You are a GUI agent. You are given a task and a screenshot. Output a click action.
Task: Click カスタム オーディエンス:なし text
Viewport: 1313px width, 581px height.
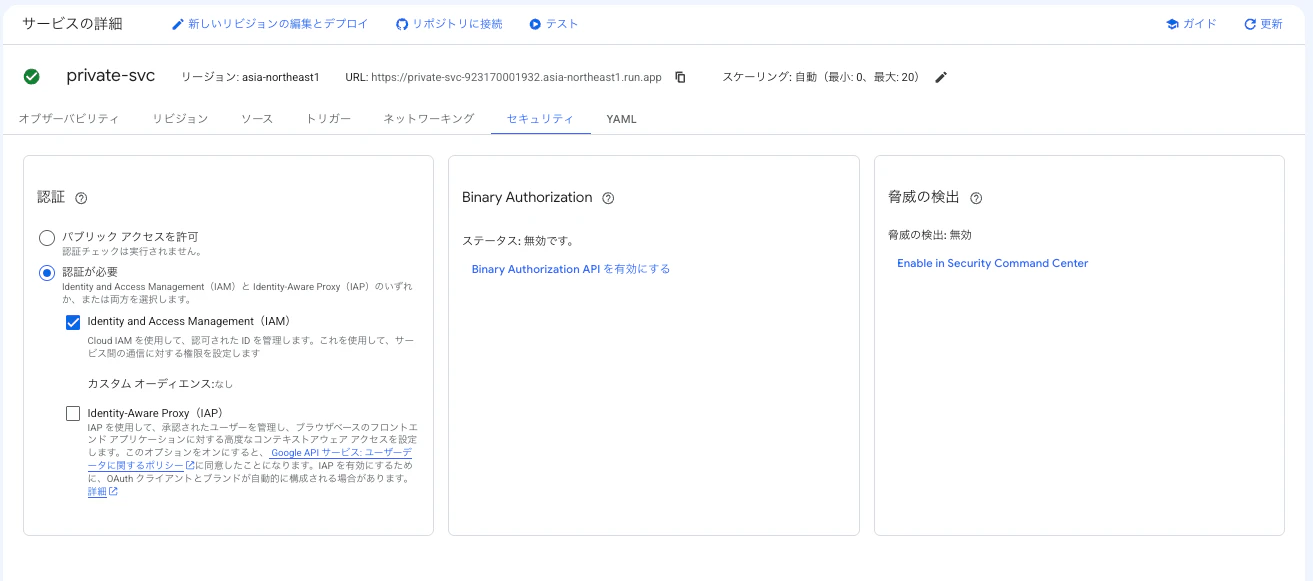(x=161, y=383)
